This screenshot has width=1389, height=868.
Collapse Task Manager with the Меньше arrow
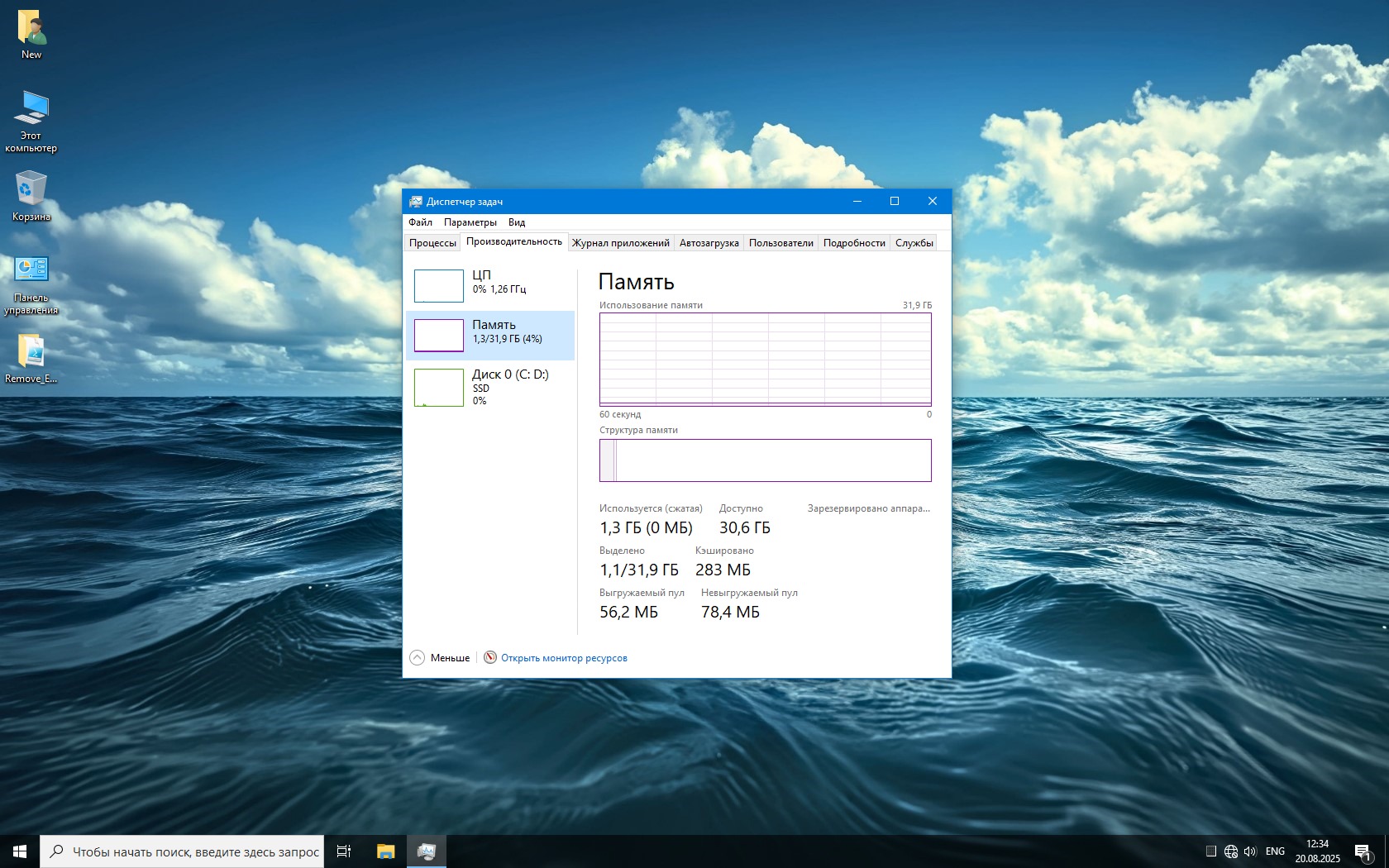[x=418, y=658]
